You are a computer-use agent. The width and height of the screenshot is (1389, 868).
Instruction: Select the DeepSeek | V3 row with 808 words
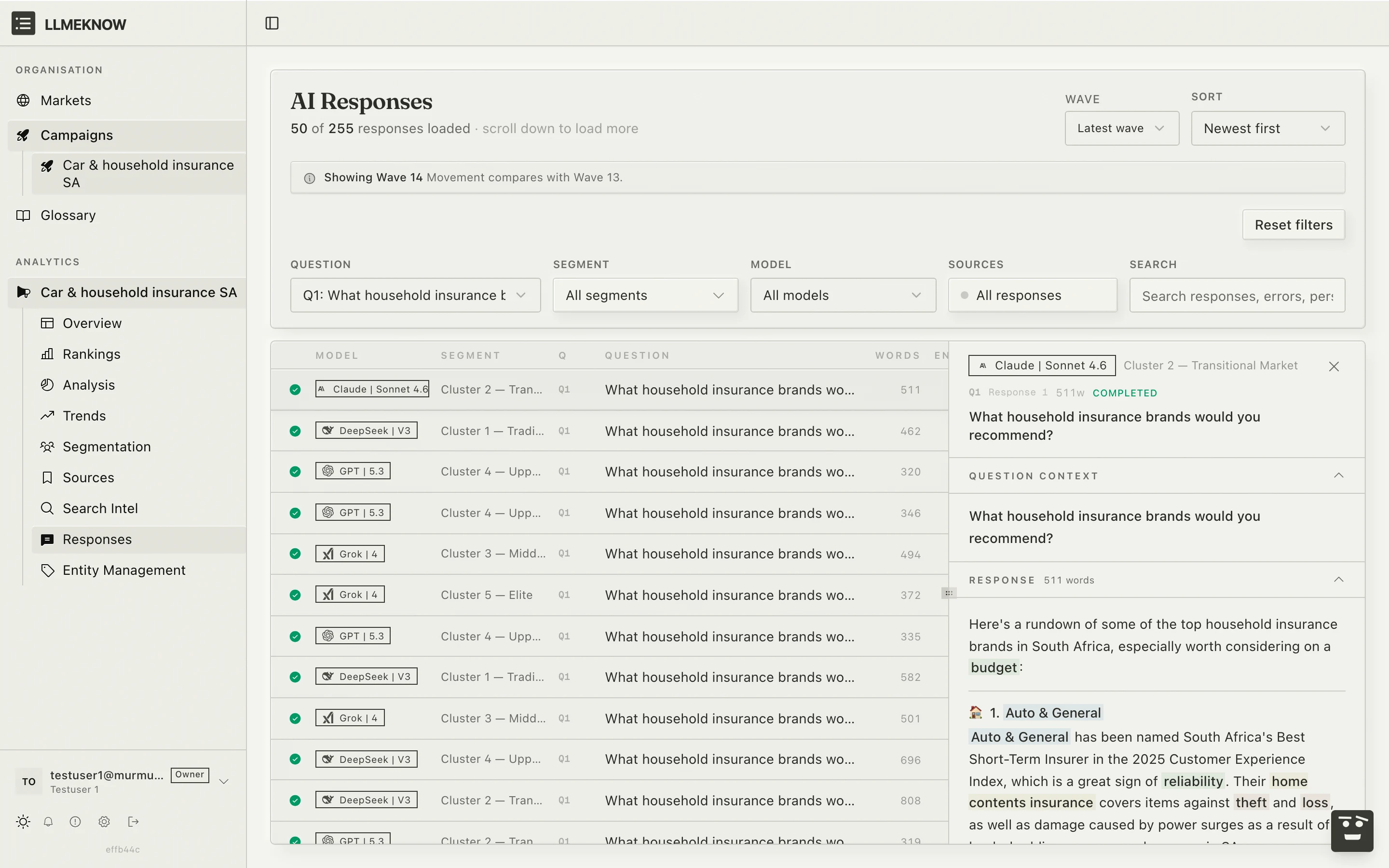point(609,800)
